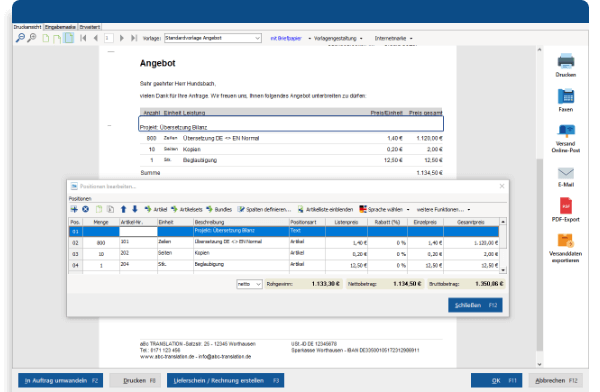600x392 pixels.
Task: Delete position with the blue X icon
Action: [x=86, y=209]
